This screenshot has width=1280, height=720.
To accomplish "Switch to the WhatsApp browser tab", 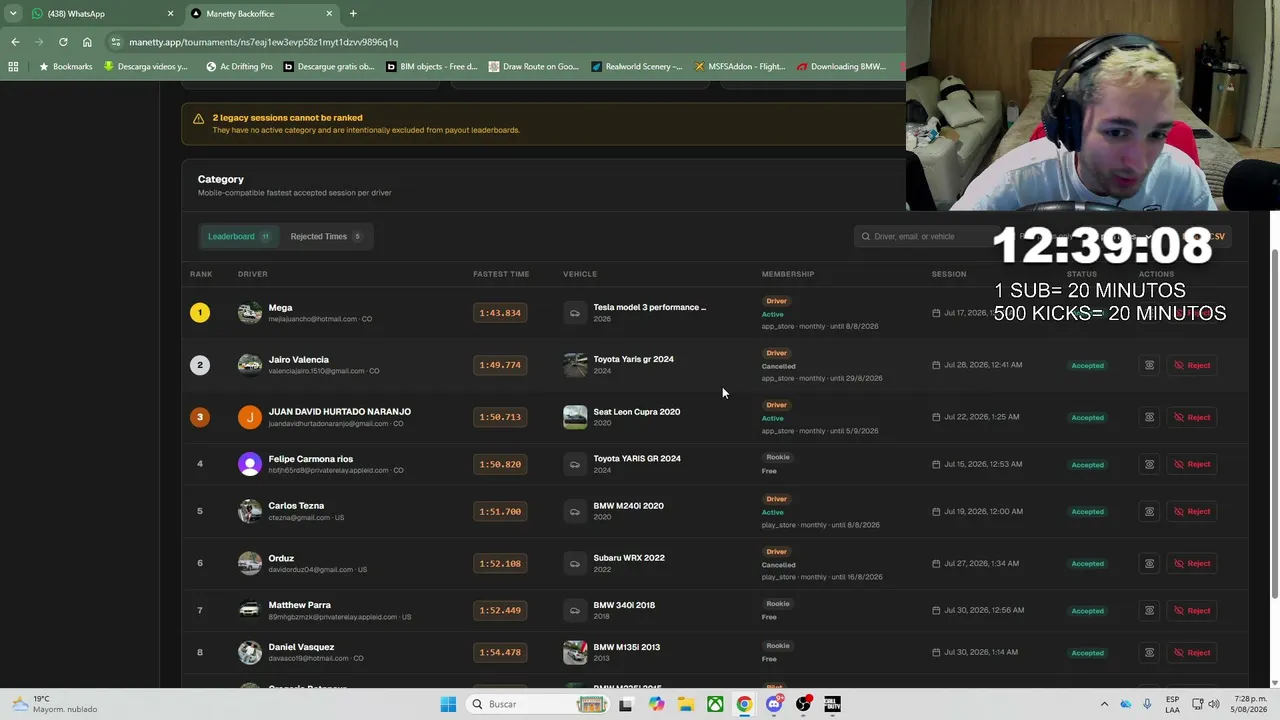I will (x=100, y=14).
